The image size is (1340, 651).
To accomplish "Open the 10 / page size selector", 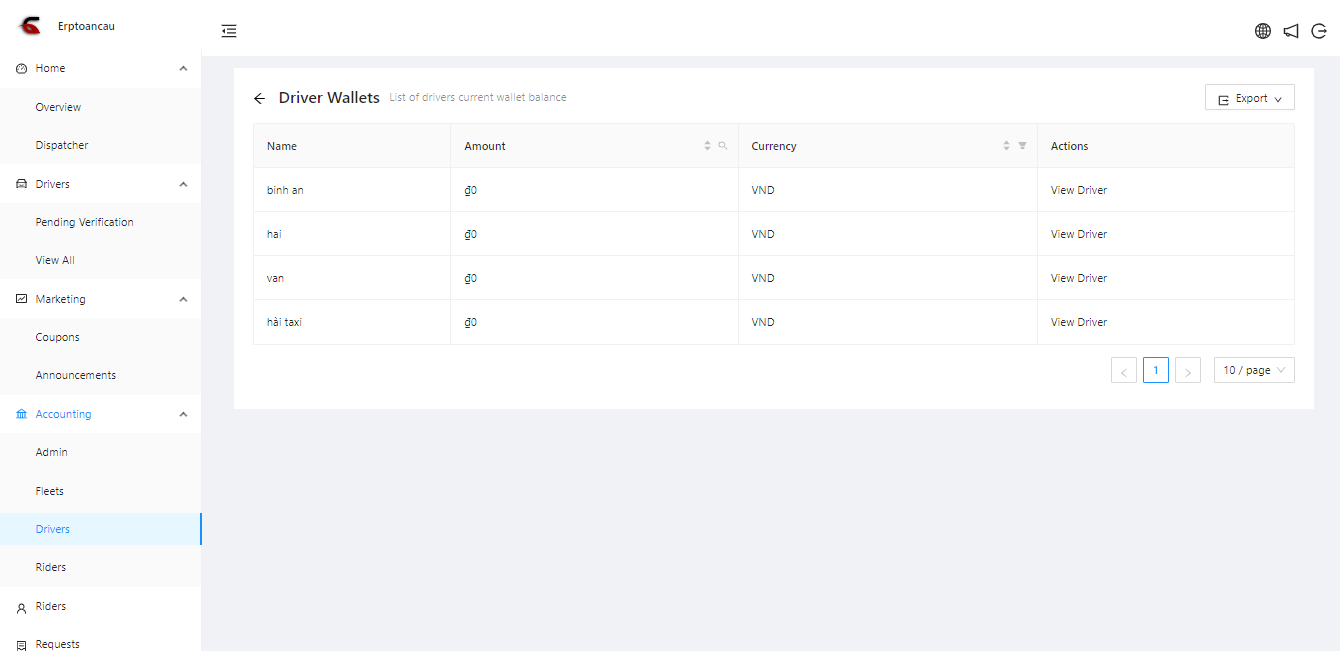I will (1254, 370).
